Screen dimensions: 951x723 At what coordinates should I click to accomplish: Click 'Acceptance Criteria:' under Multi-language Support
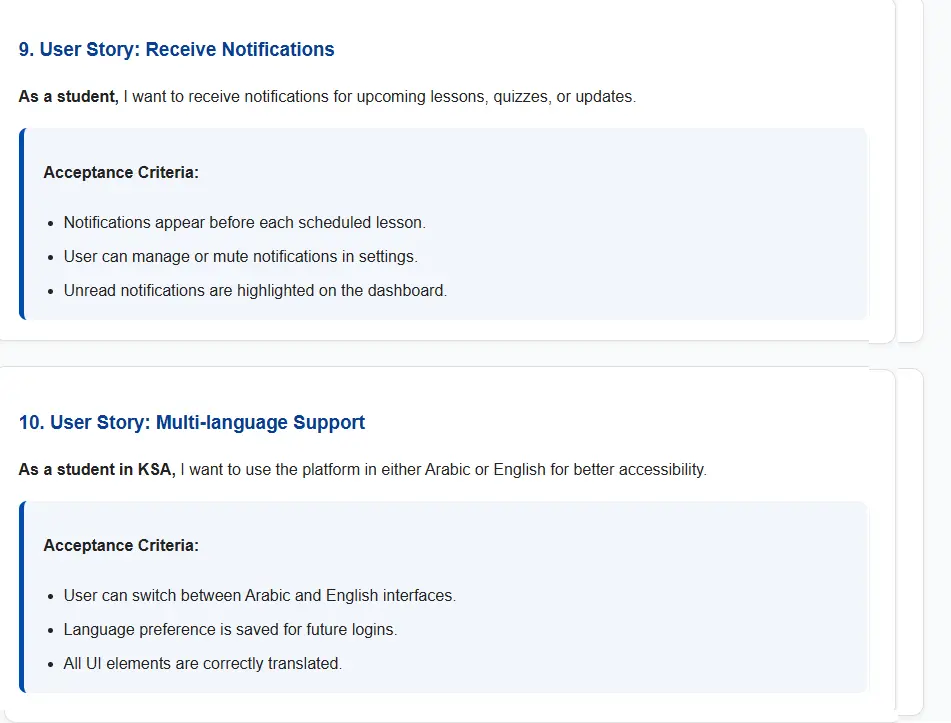(121, 545)
